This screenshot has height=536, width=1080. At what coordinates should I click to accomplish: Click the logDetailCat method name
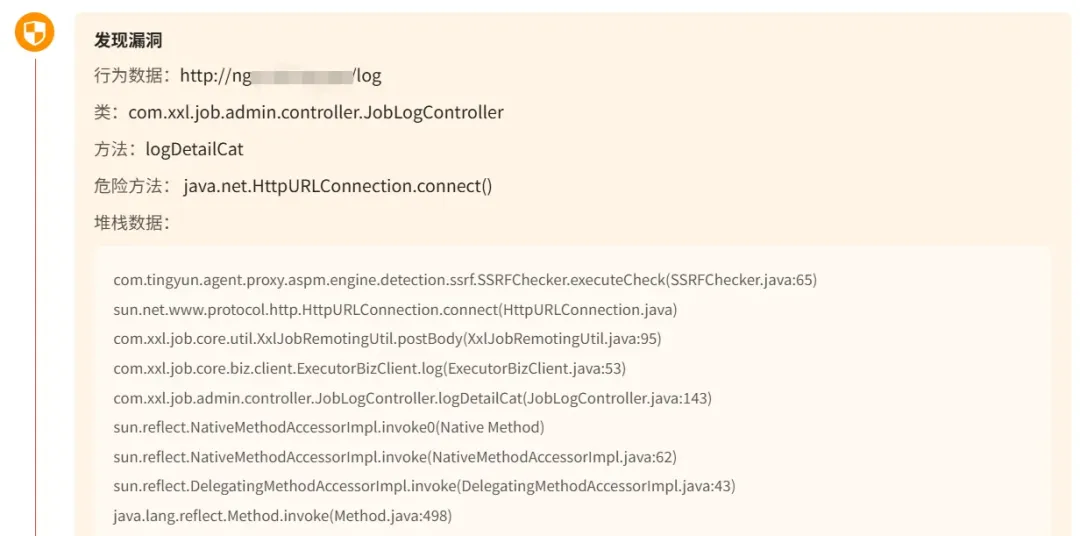(194, 149)
